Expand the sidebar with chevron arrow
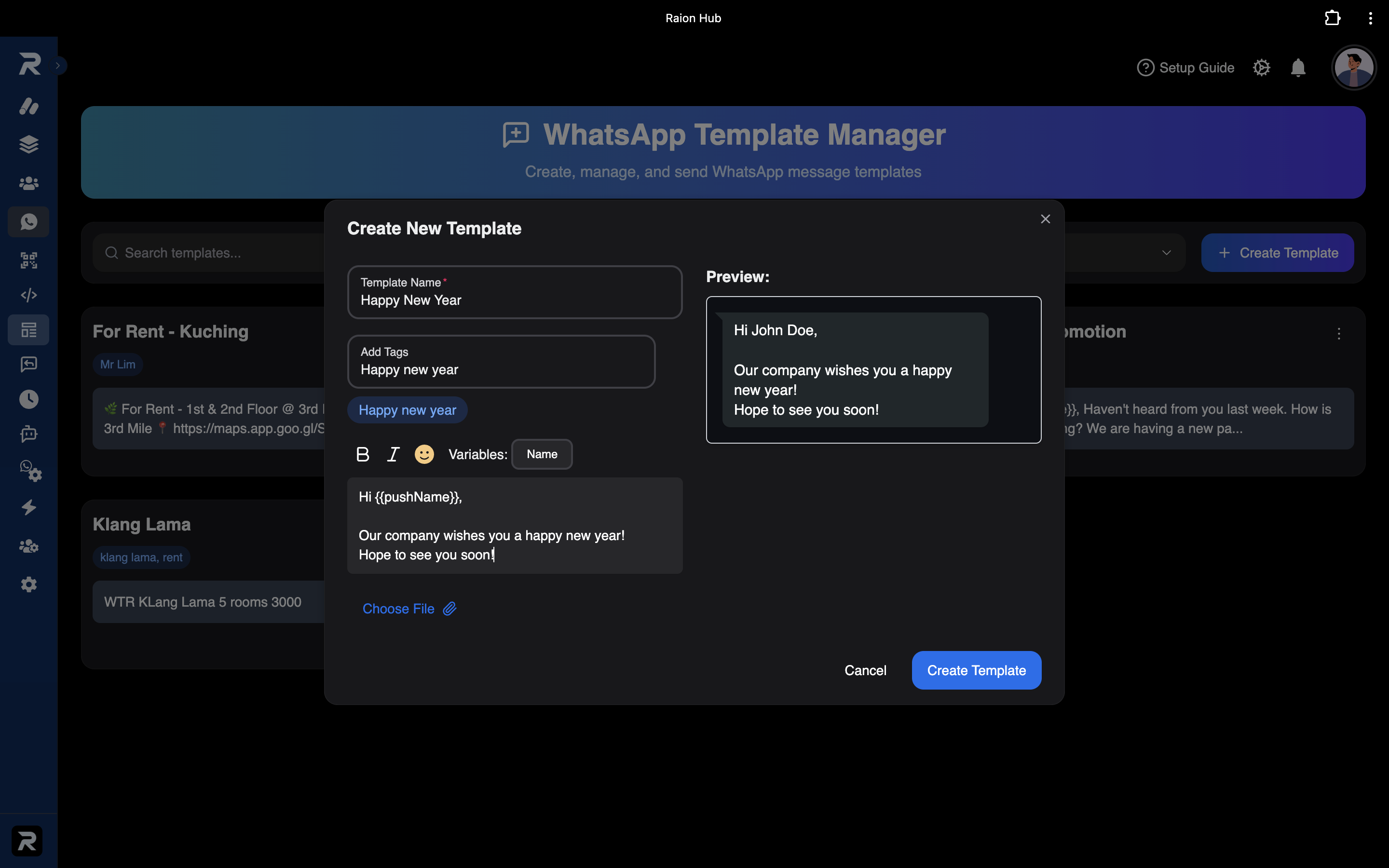The width and height of the screenshot is (1389, 868). pos(58,66)
